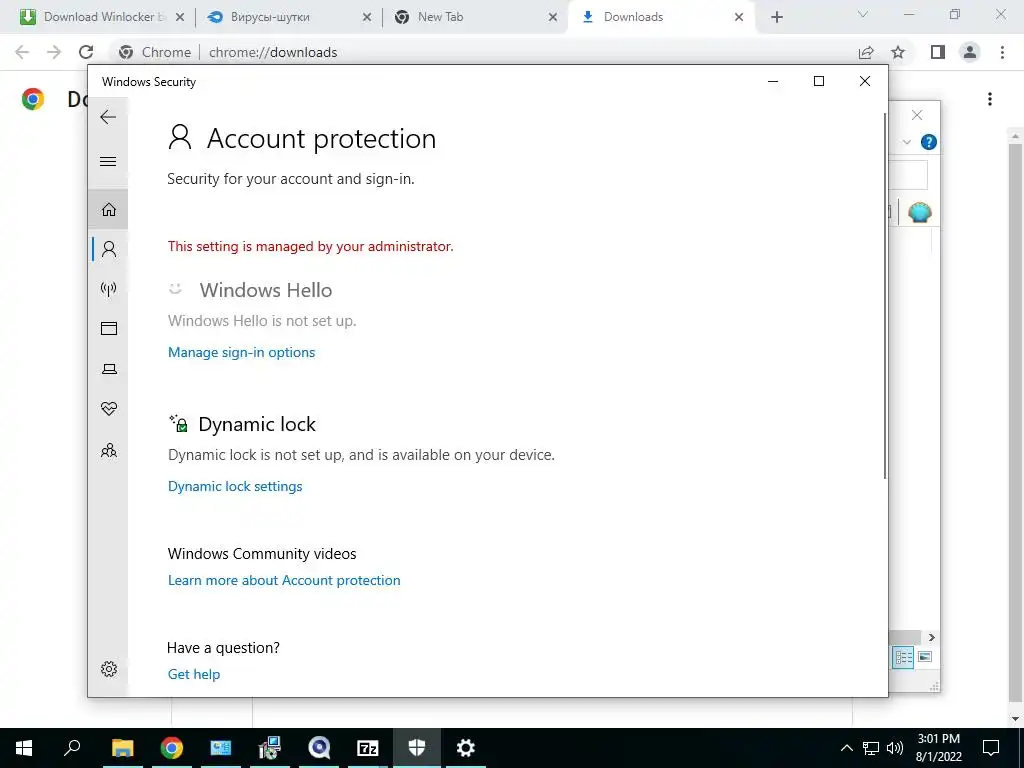Image resolution: width=1024 pixels, height=768 pixels.
Task: Open Family options sidebar icon
Action: (x=108, y=450)
